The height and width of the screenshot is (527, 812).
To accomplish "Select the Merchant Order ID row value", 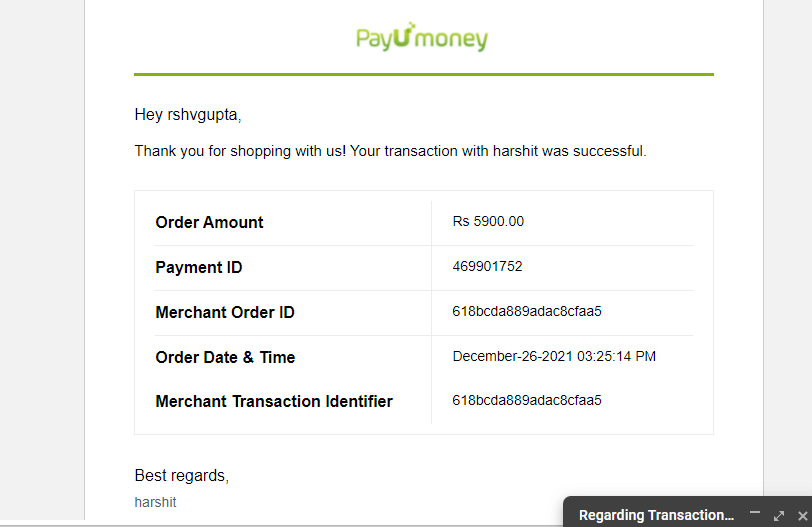I will 527,311.
